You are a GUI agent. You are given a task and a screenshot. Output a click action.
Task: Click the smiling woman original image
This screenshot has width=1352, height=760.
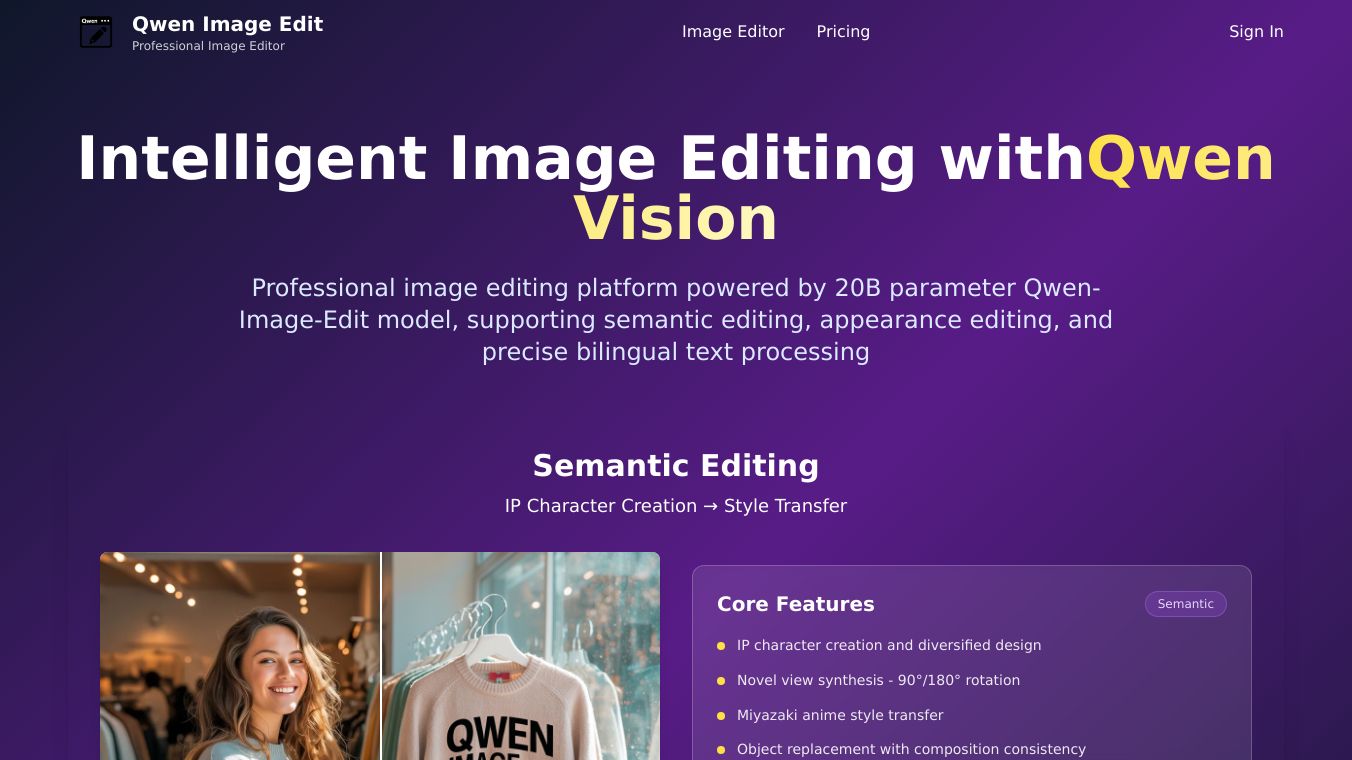240,656
